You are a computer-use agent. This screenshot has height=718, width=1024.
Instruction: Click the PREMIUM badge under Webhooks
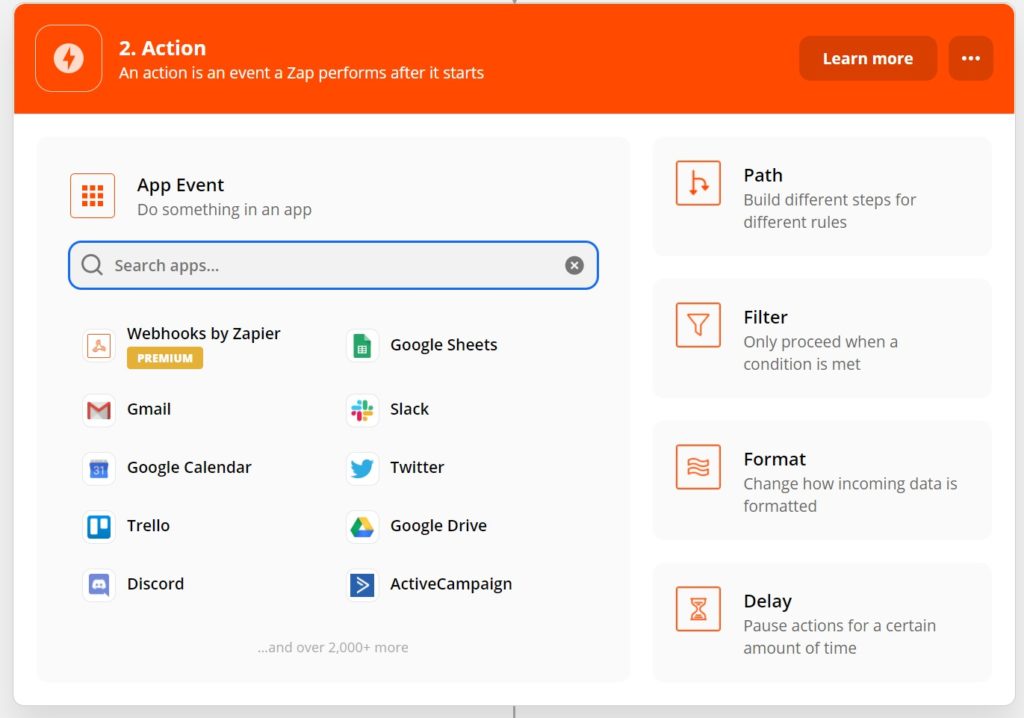click(165, 358)
